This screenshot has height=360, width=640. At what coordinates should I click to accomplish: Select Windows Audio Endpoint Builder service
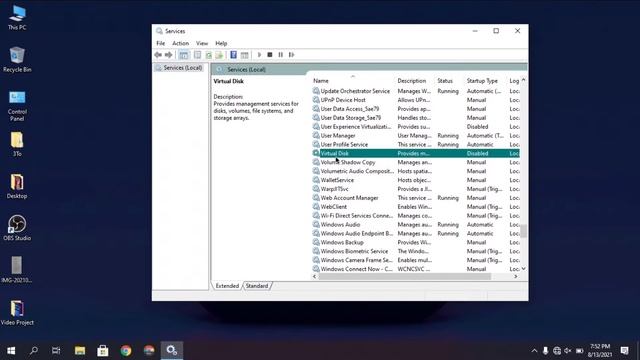coord(416,233)
